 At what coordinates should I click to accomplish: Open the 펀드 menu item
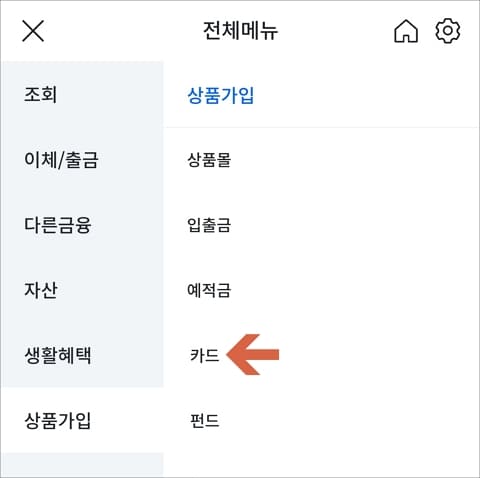coord(204,420)
